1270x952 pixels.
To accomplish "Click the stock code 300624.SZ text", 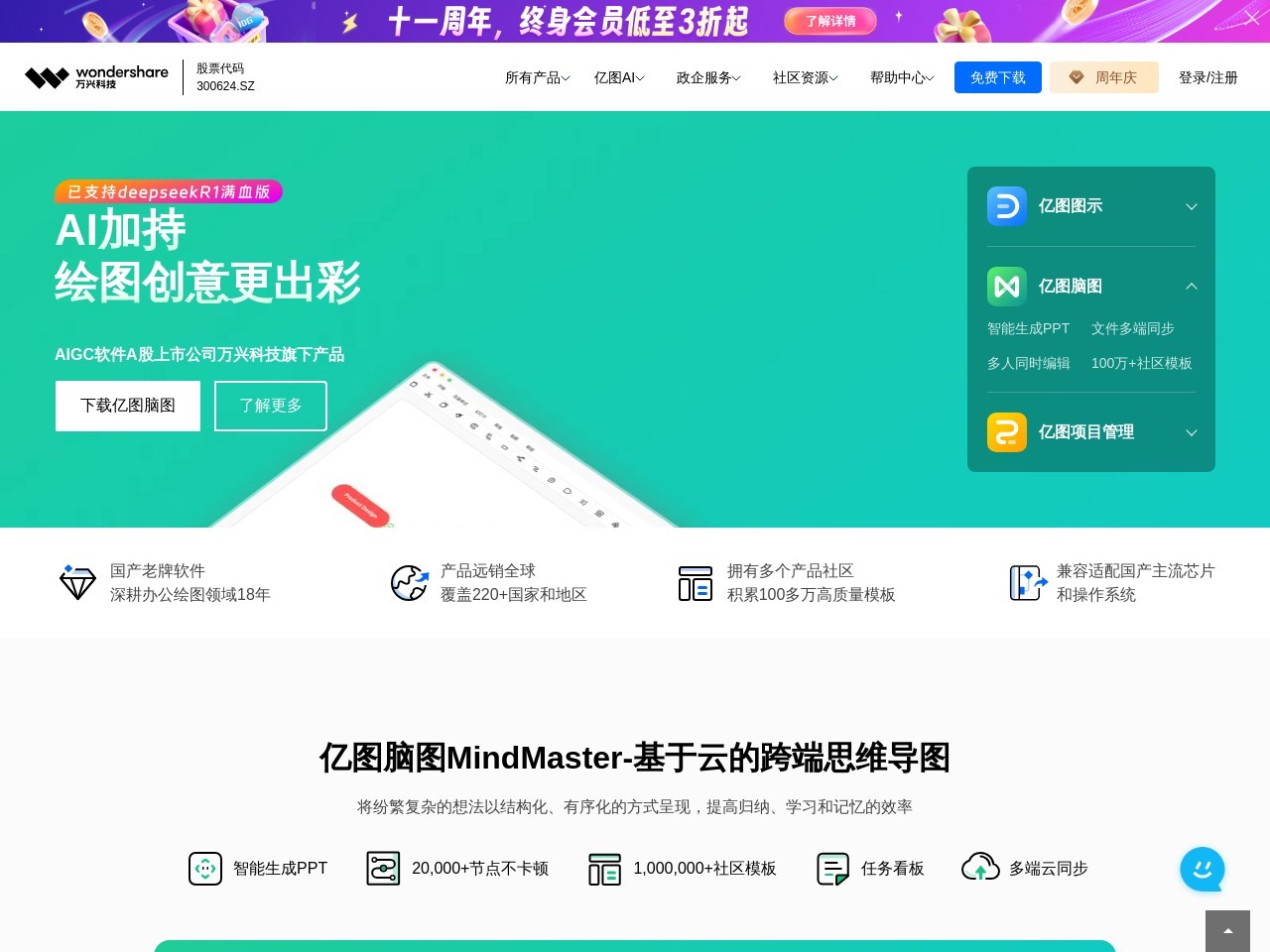I will pos(225,86).
